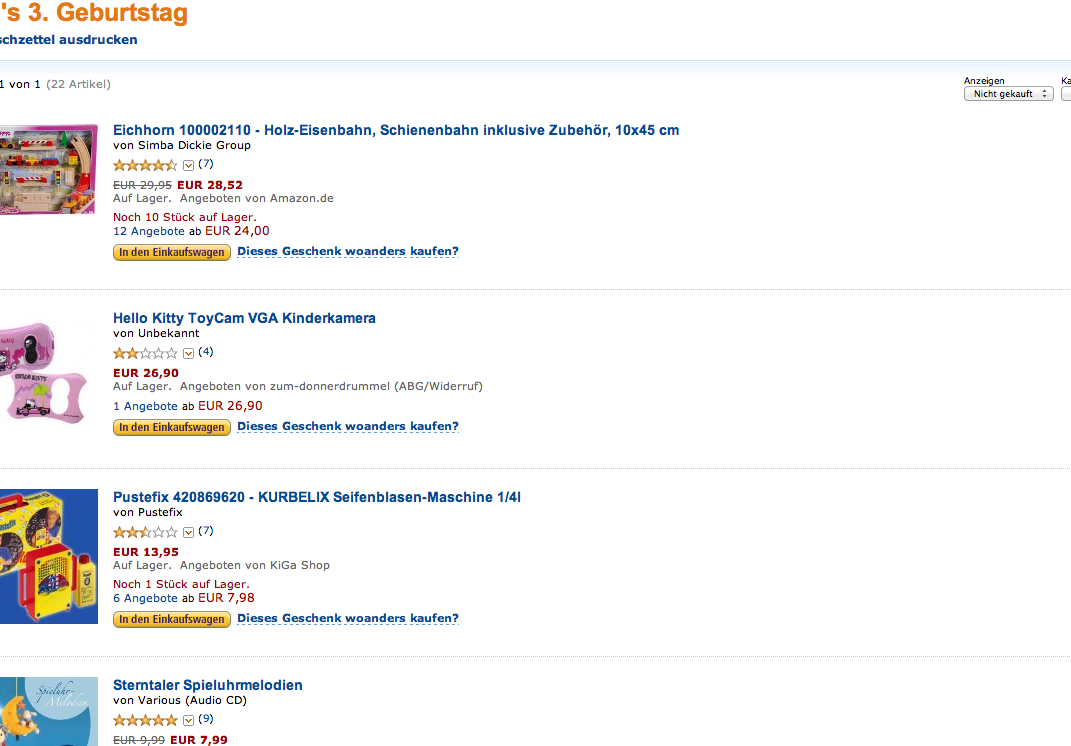Open the Anzeigen 'Nicht gekauft' filter dropdown
This screenshot has width=1071, height=746.
coord(1008,94)
